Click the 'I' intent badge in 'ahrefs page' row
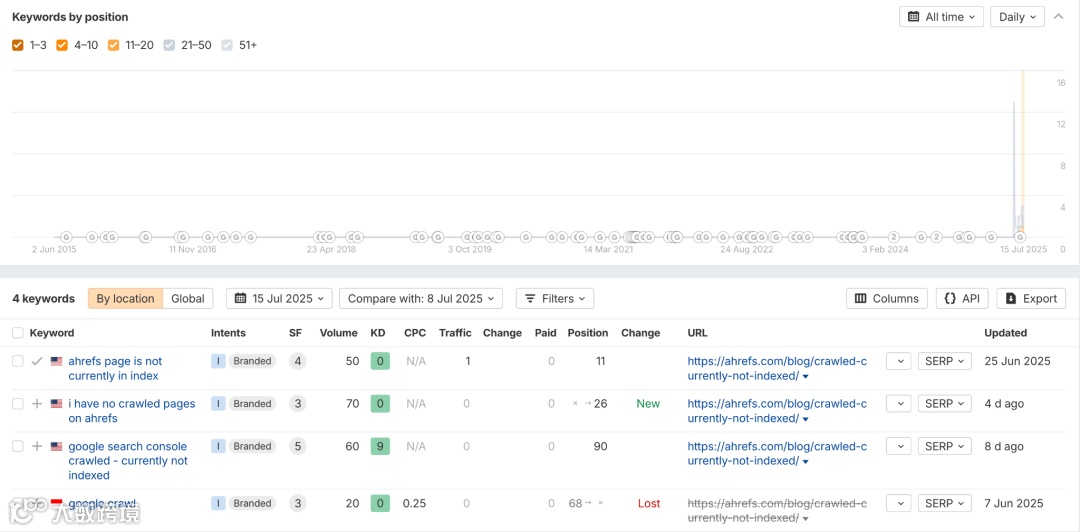The width and height of the screenshot is (1080, 532). (218, 361)
